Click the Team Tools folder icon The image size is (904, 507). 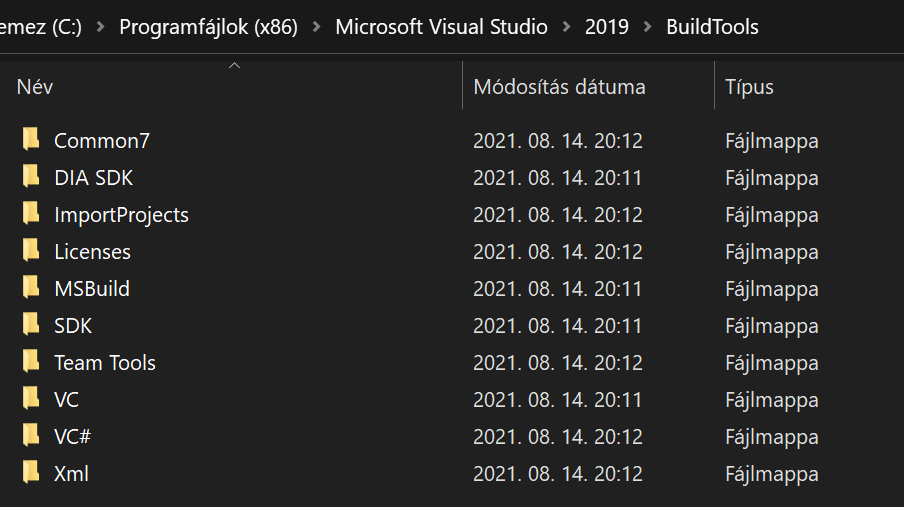(31, 362)
